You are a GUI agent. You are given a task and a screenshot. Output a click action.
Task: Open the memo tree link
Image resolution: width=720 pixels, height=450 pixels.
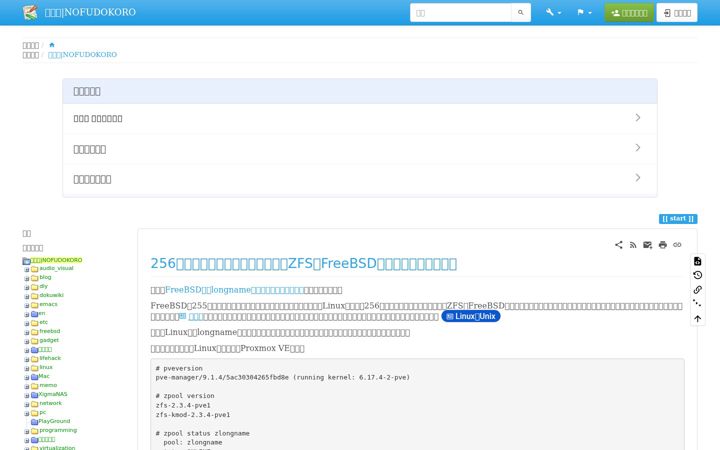(x=48, y=385)
